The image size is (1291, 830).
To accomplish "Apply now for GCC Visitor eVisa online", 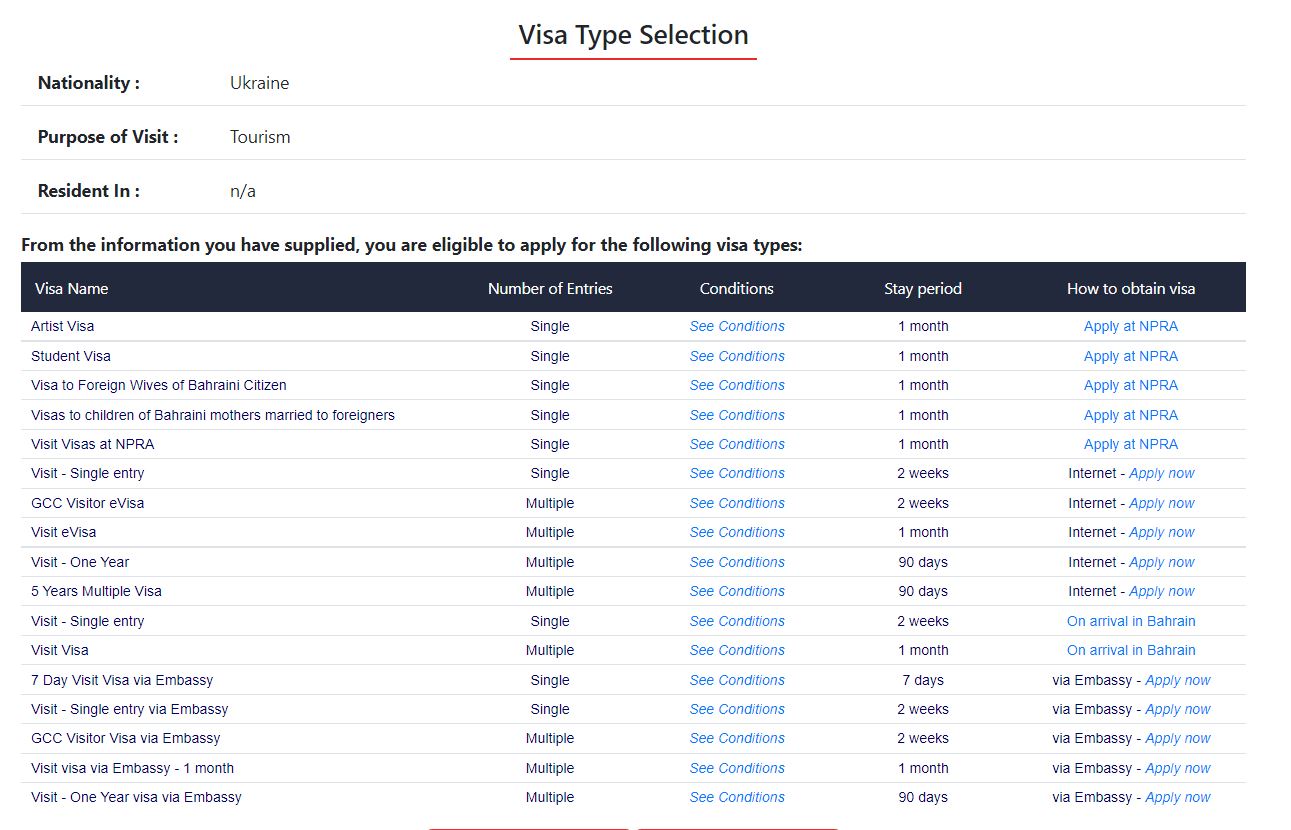I will (x=1161, y=503).
